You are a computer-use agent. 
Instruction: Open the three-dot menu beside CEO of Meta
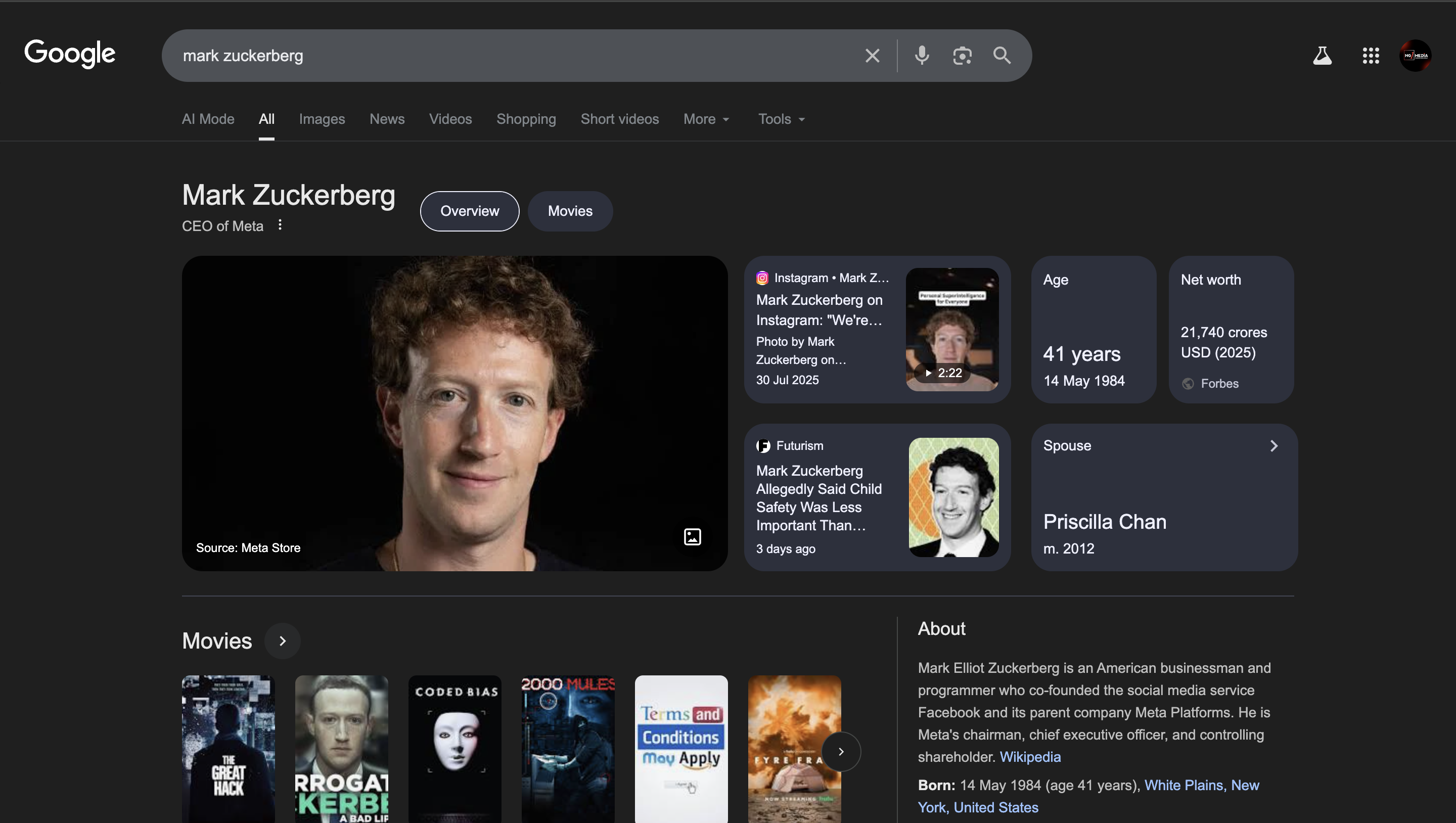click(280, 225)
